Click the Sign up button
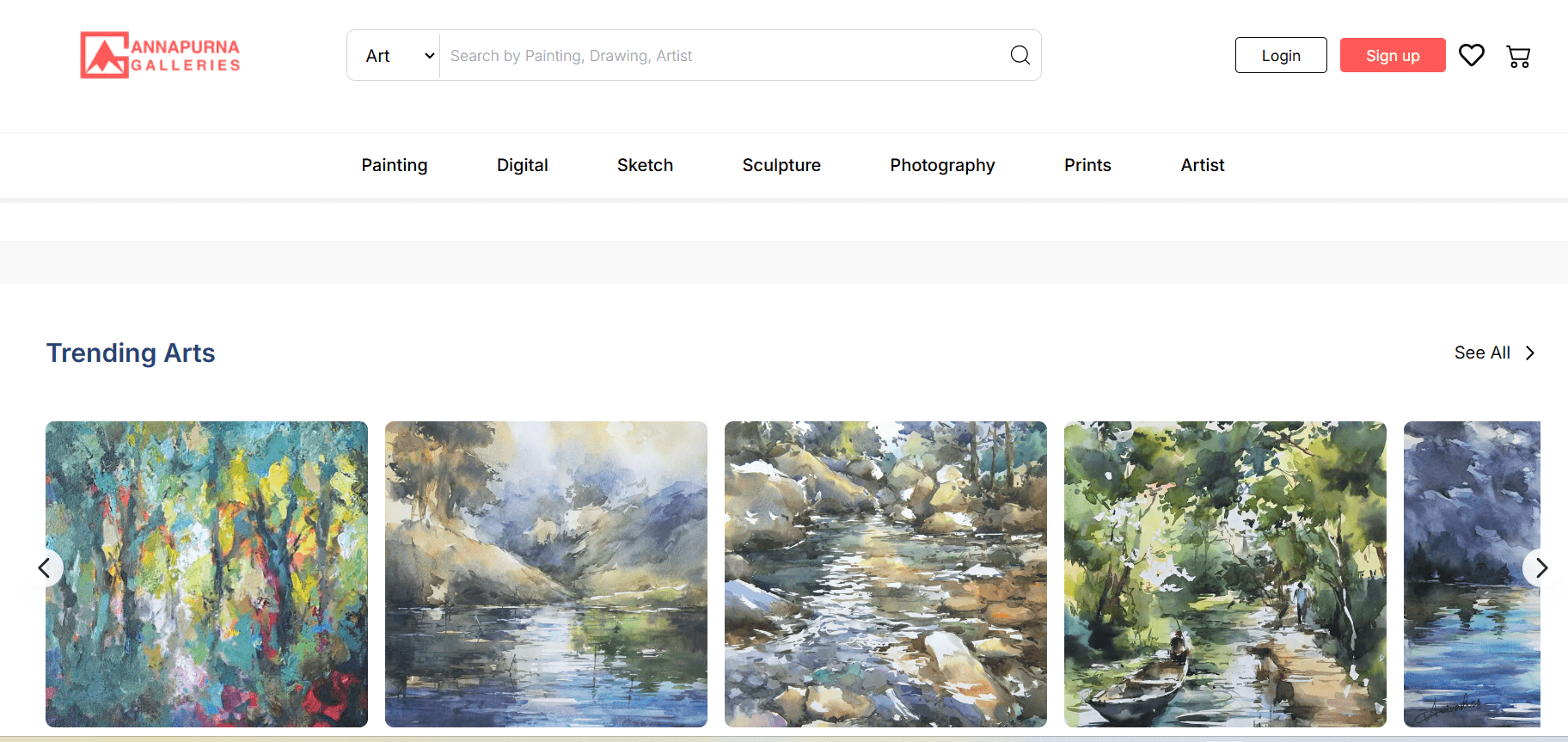The image size is (1568, 742). click(1393, 55)
